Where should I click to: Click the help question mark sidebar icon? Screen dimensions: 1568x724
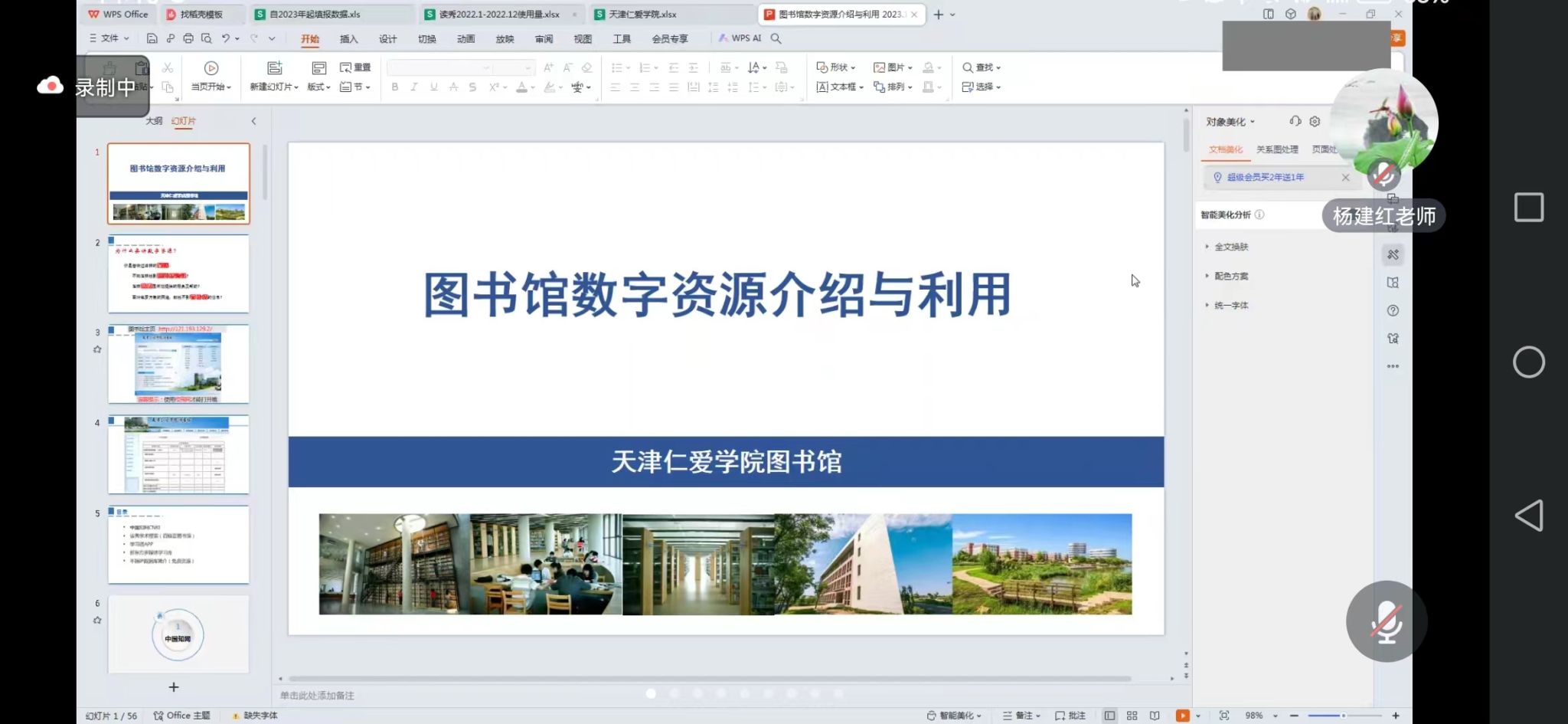coord(1393,310)
